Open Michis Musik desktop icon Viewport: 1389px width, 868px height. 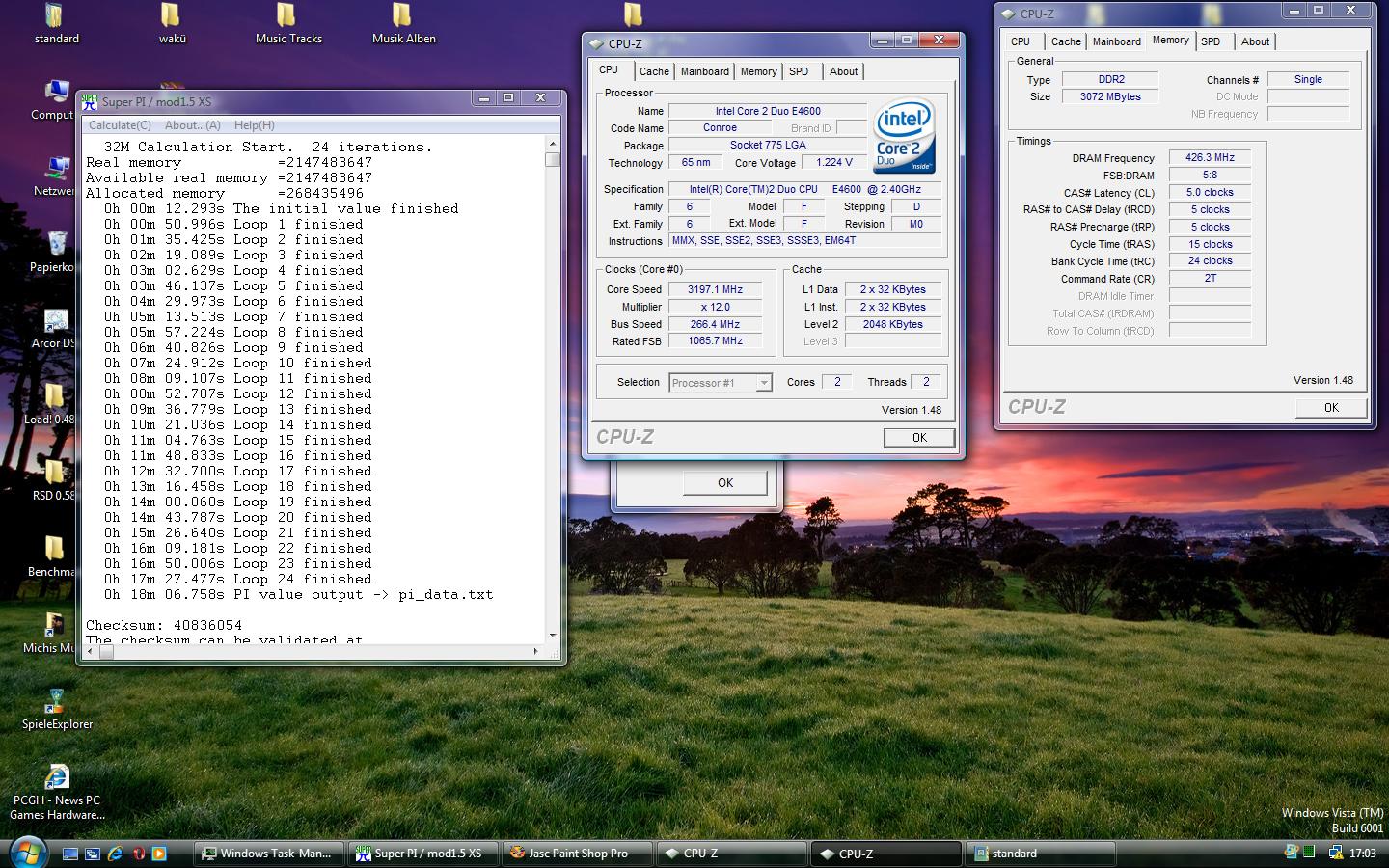(50, 634)
